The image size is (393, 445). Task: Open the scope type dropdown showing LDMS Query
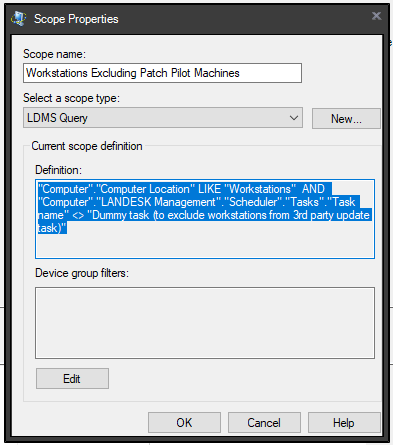point(163,118)
